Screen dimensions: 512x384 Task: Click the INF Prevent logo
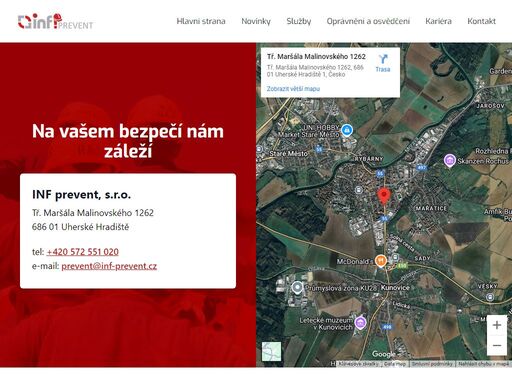click(x=55, y=22)
